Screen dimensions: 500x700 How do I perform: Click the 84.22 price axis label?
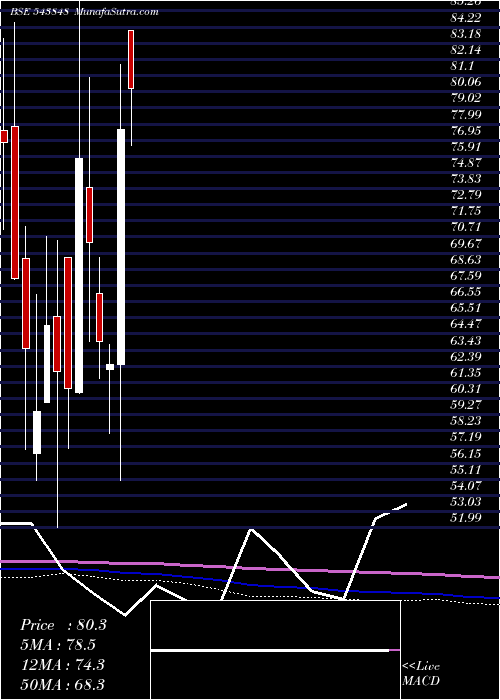pyautogui.click(x=467, y=17)
